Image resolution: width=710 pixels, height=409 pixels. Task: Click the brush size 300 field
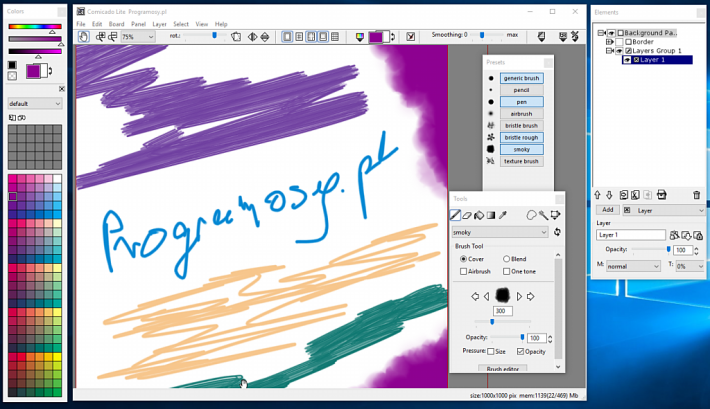503,311
